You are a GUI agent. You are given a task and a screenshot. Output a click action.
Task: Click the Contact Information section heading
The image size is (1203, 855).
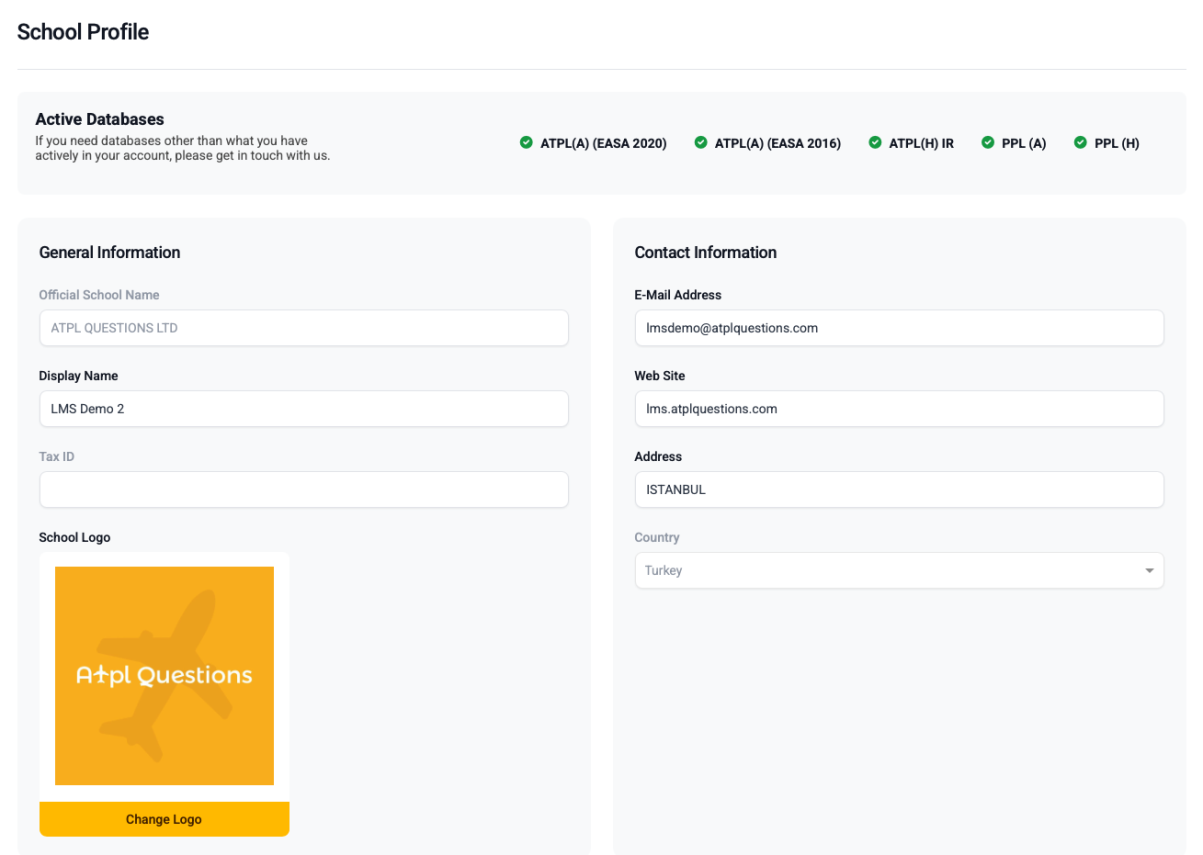[705, 252]
